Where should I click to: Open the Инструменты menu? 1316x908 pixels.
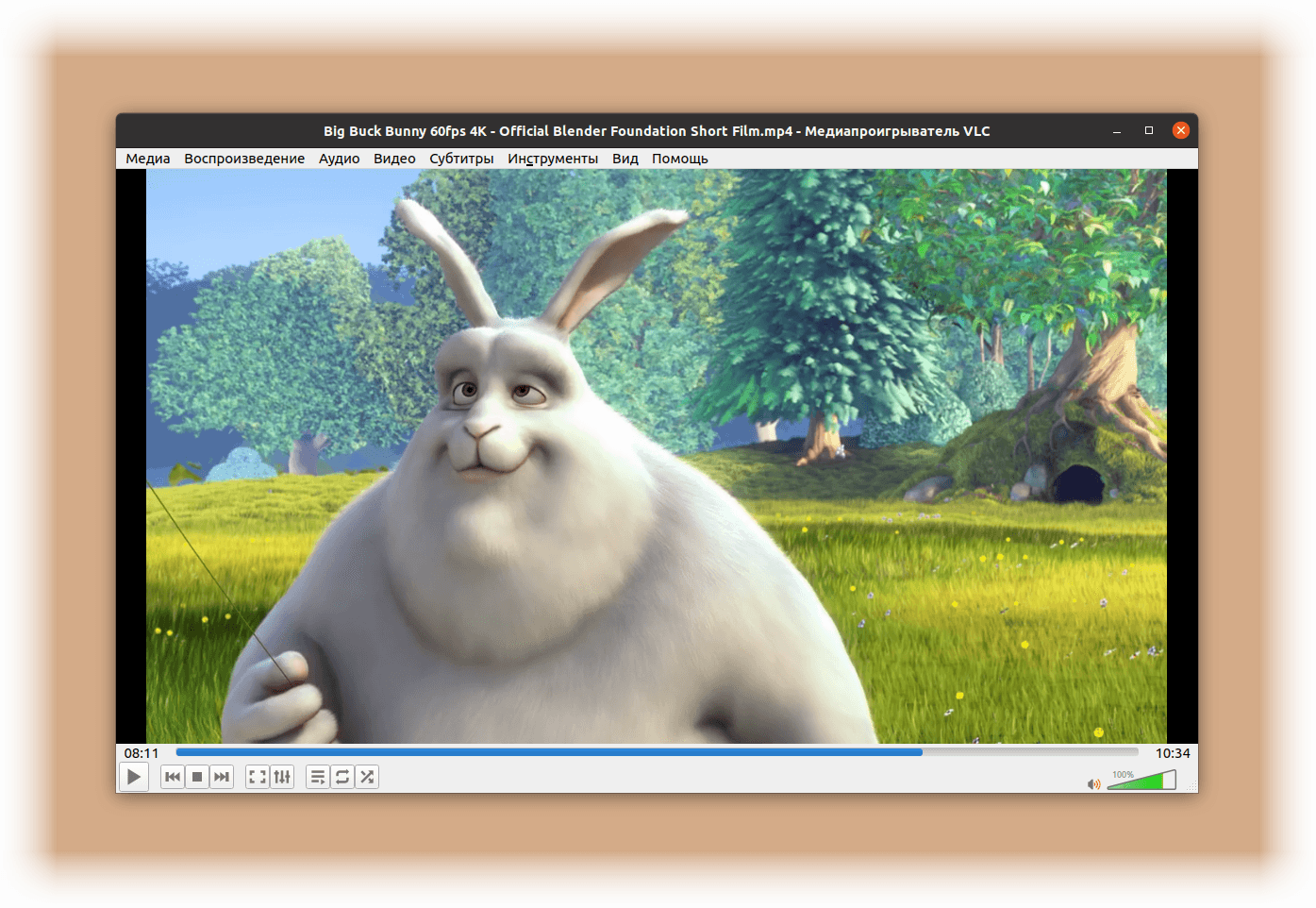pyautogui.click(x=553, y=159)
